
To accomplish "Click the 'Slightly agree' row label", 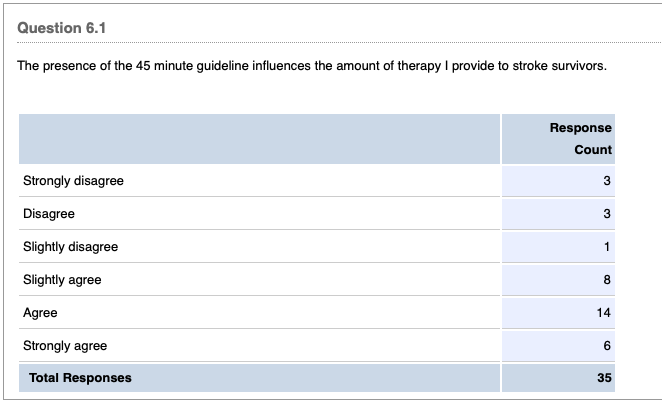I will pyautogui.click(x=62, y=280).
